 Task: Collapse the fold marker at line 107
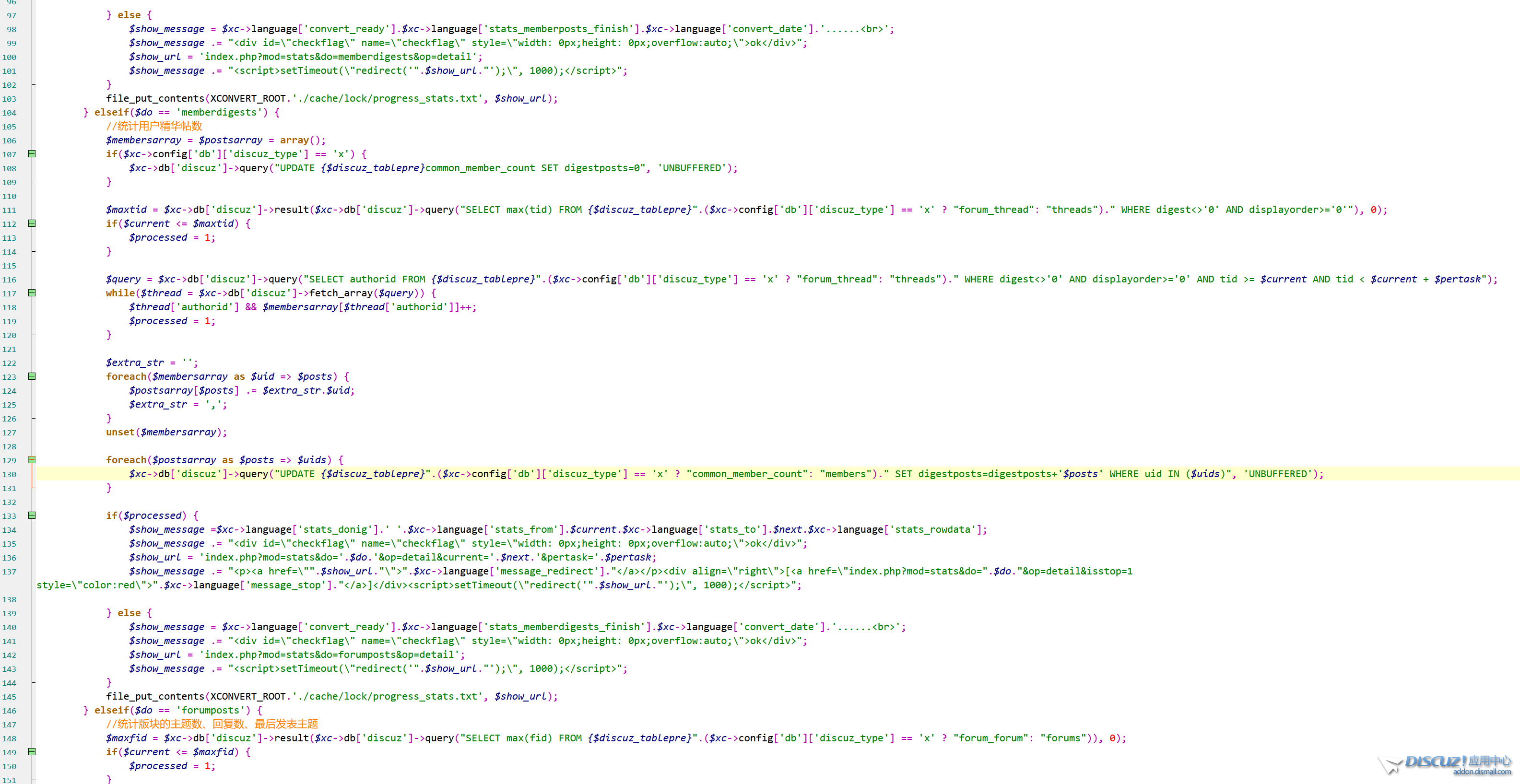pos(33,154)
